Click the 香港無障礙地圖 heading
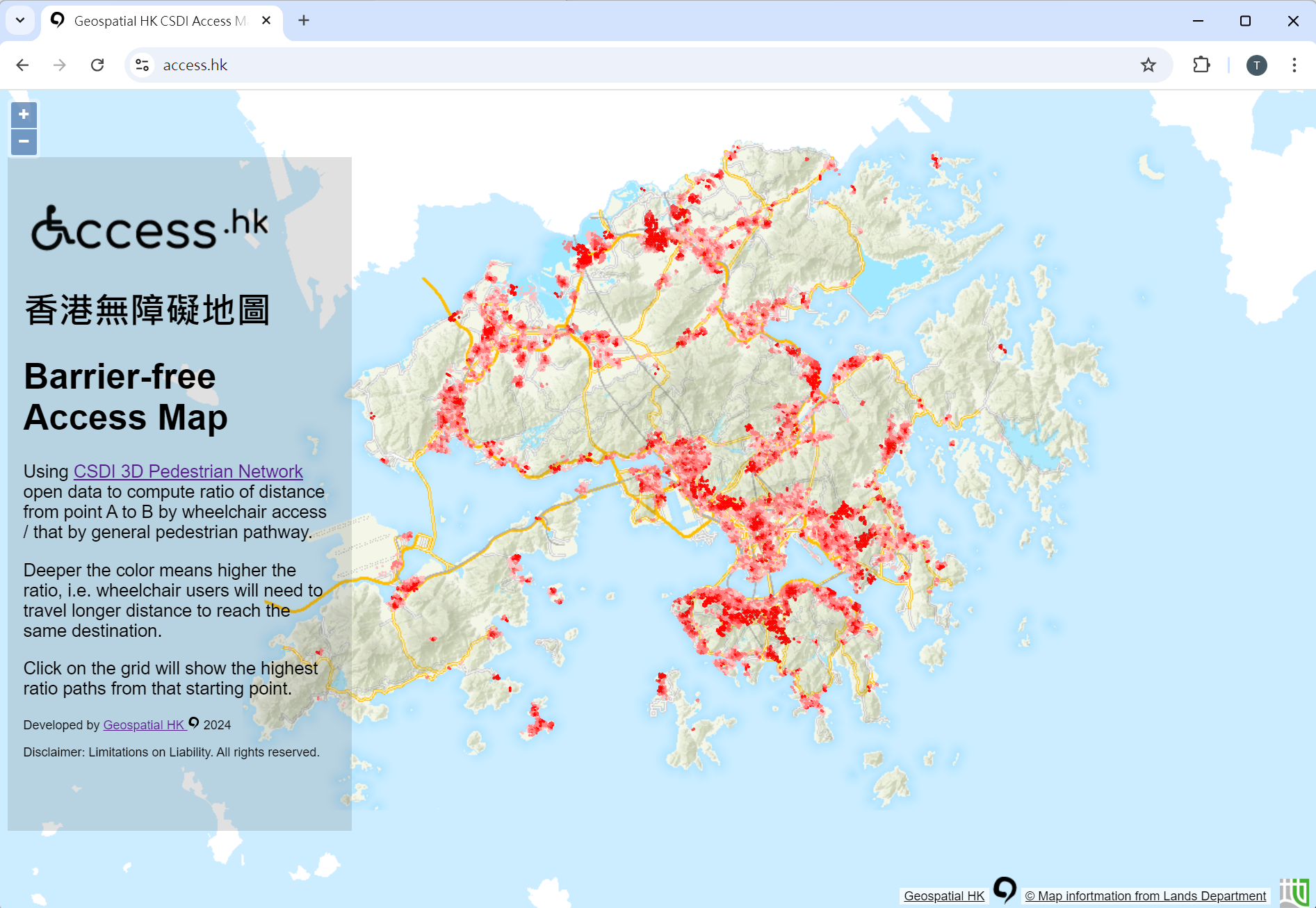This screenshot has height=908, width=1316. (x=147, y=310)
